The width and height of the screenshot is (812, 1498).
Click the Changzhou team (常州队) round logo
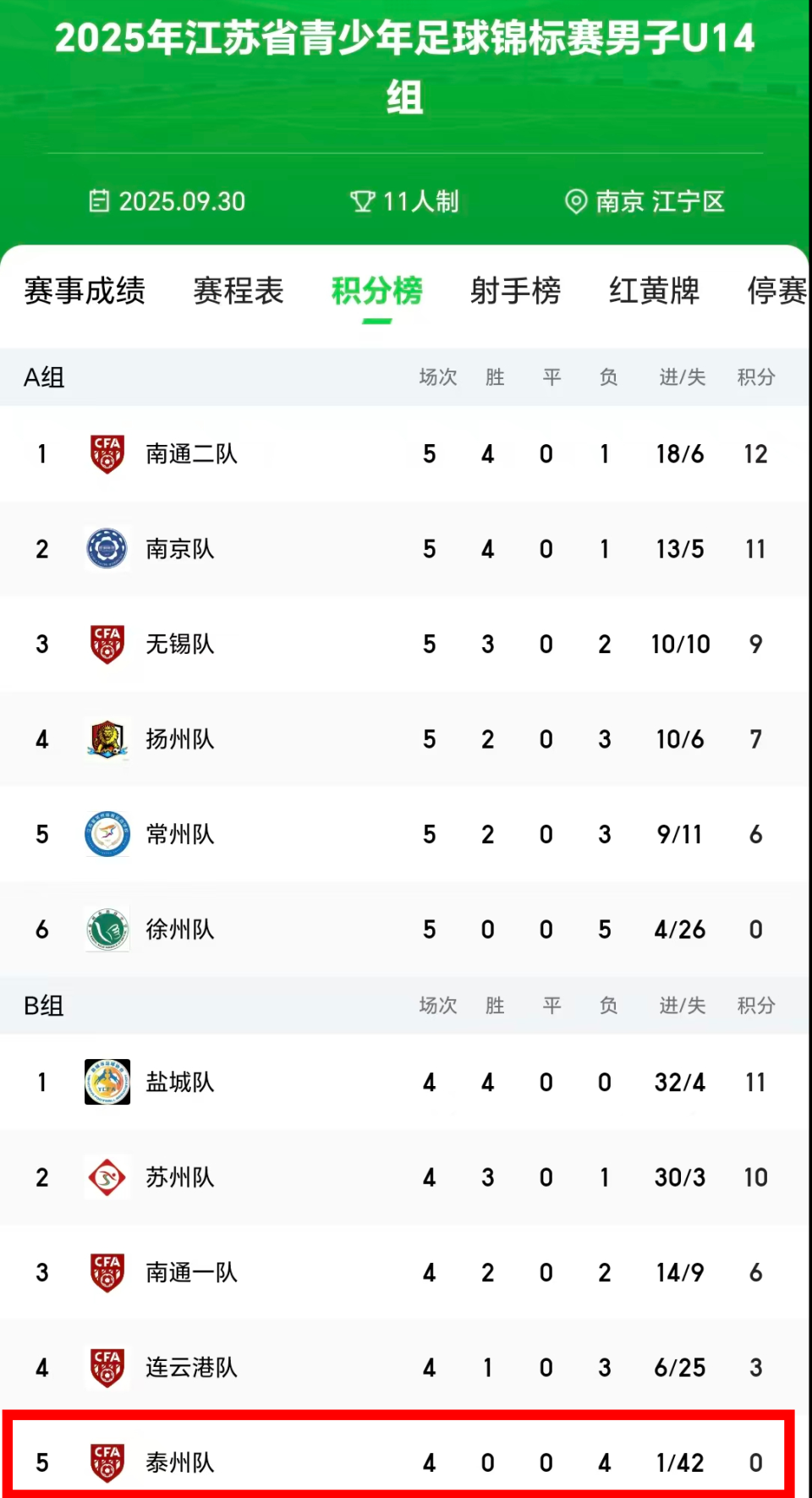click(107, 834)
